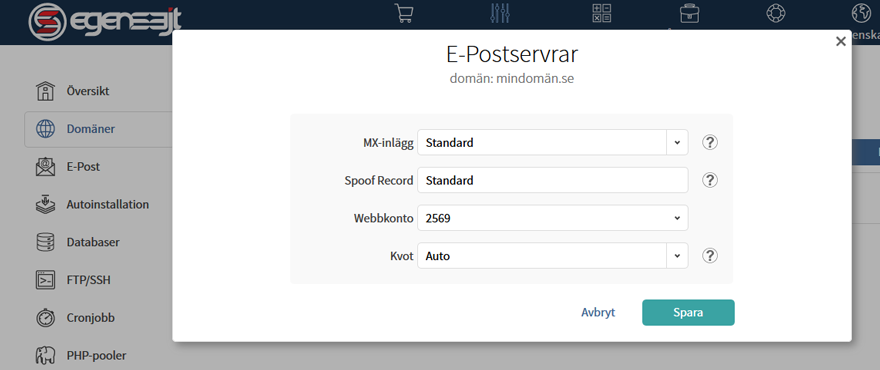The width and height of the screenshot is (880, 370).
Task: Focus the Spoof Record input field
Action: click(x=553, y=180)
